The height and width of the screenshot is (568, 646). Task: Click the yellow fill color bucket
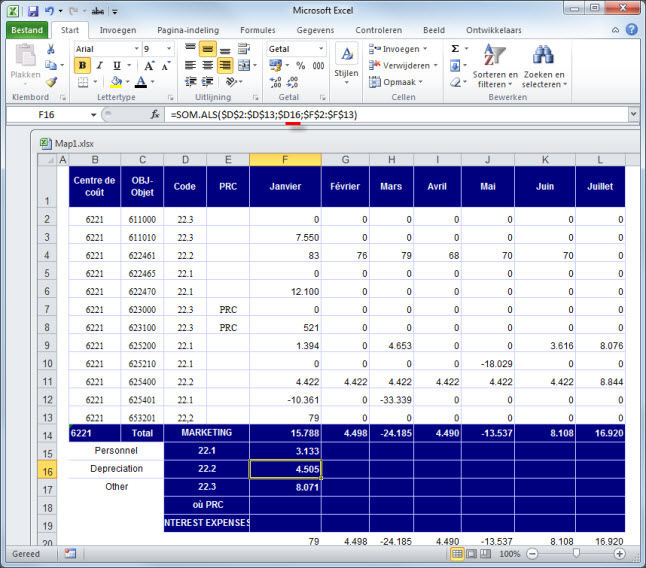(x=117, y=82)
